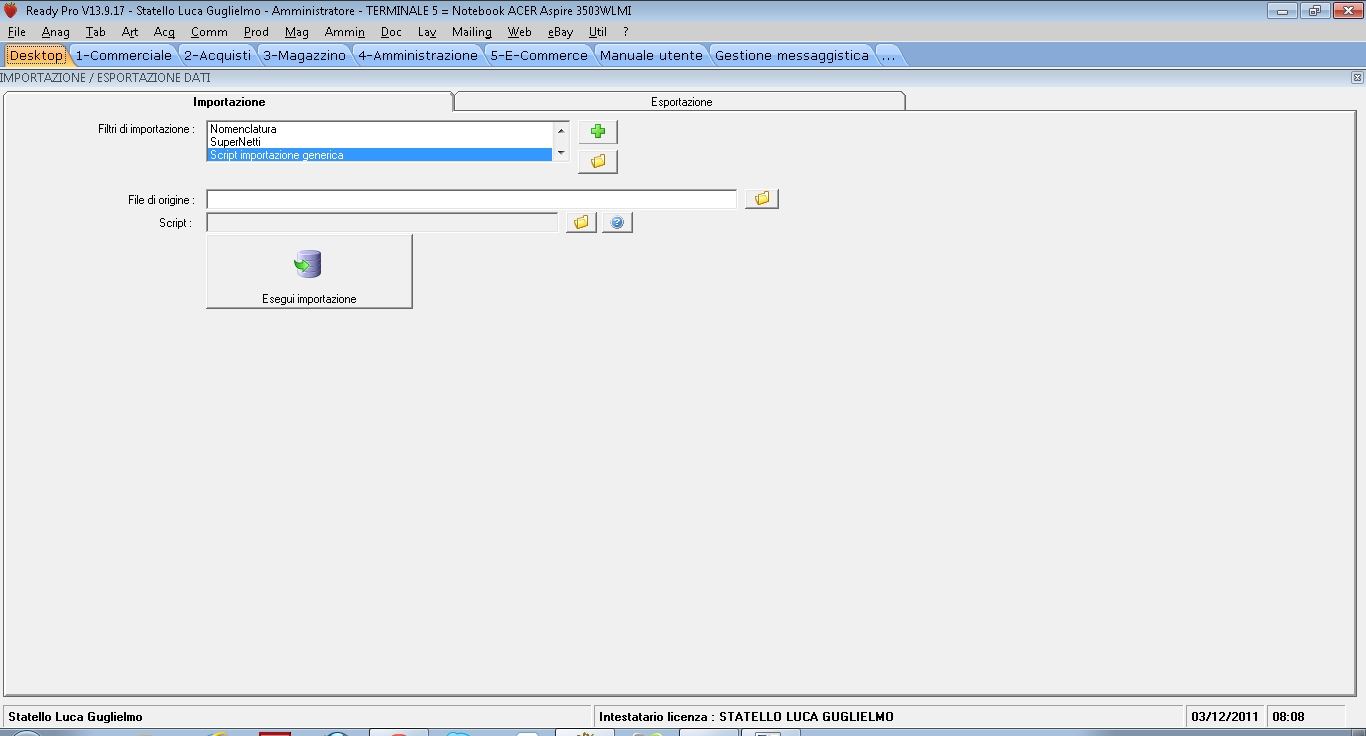The height and width of the screenshot is (736, 1366).
Task: Select the Importazione tab
Action: click(x=229, y=102)
